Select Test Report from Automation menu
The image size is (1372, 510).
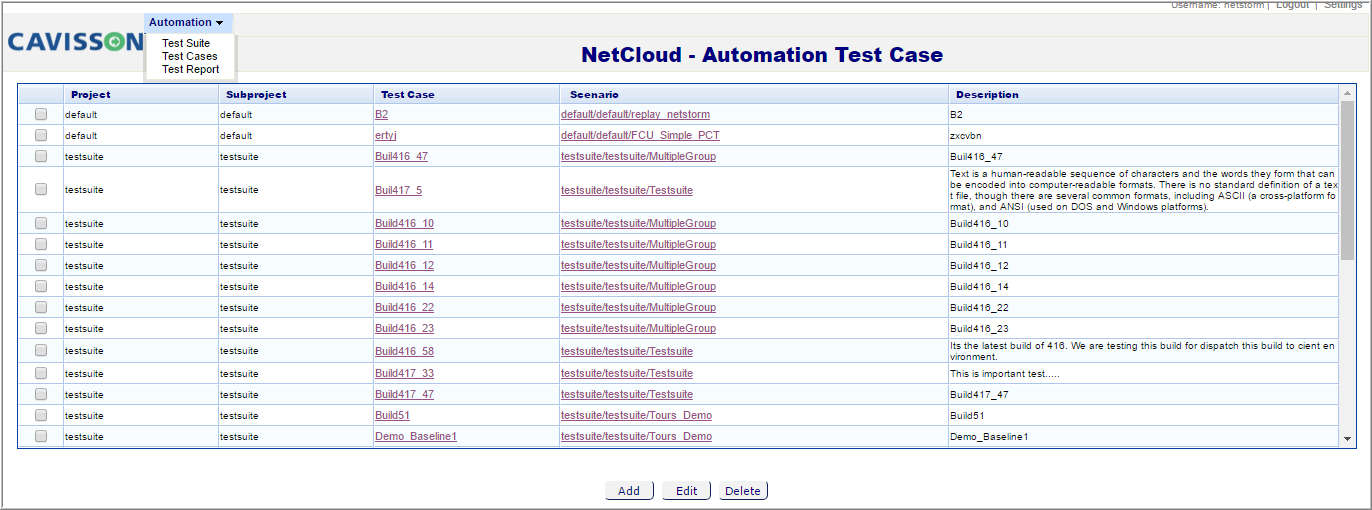pyautogui.click(x=191, y=69)
